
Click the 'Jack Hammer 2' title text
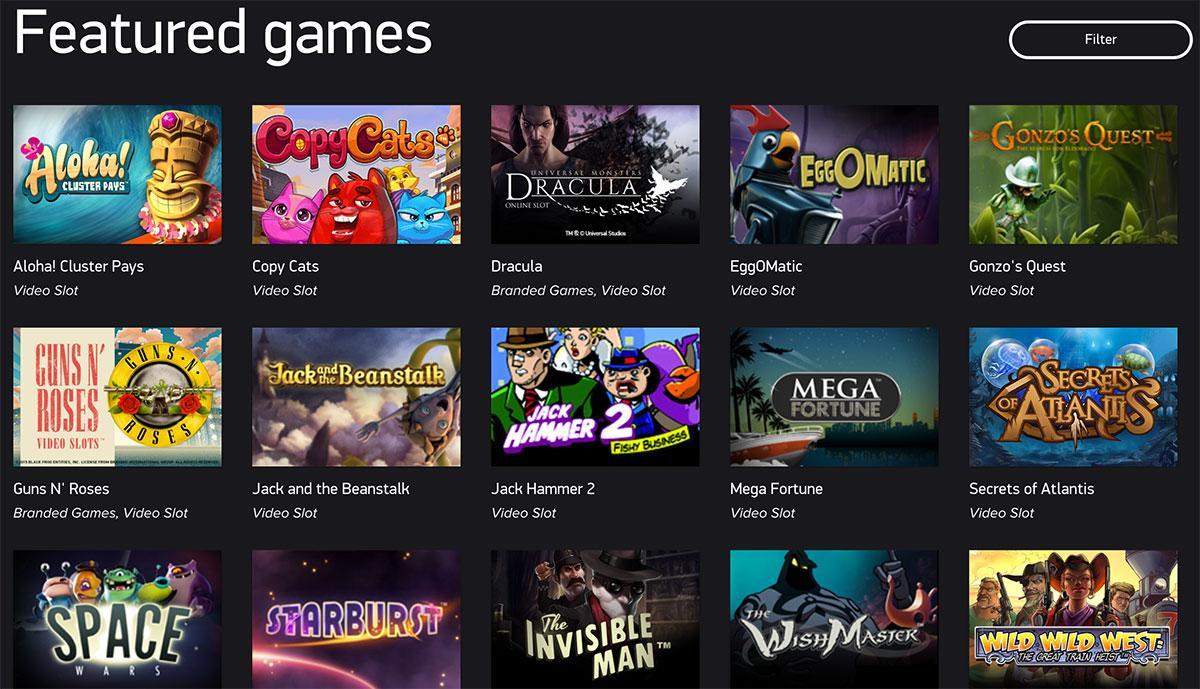click(543, 489)
